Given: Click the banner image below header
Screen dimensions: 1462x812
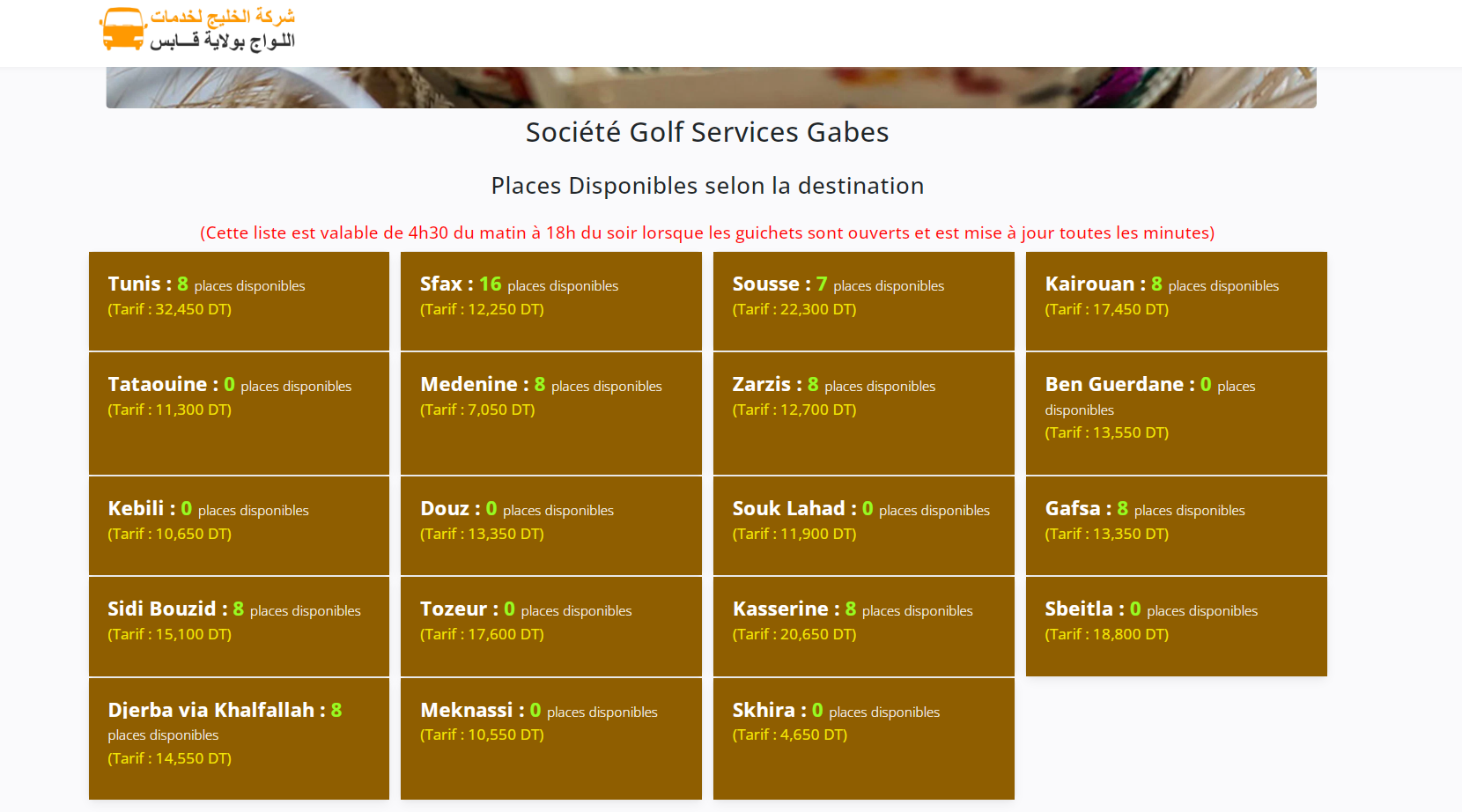Looking at the screenshot, I should coord(711,87).
